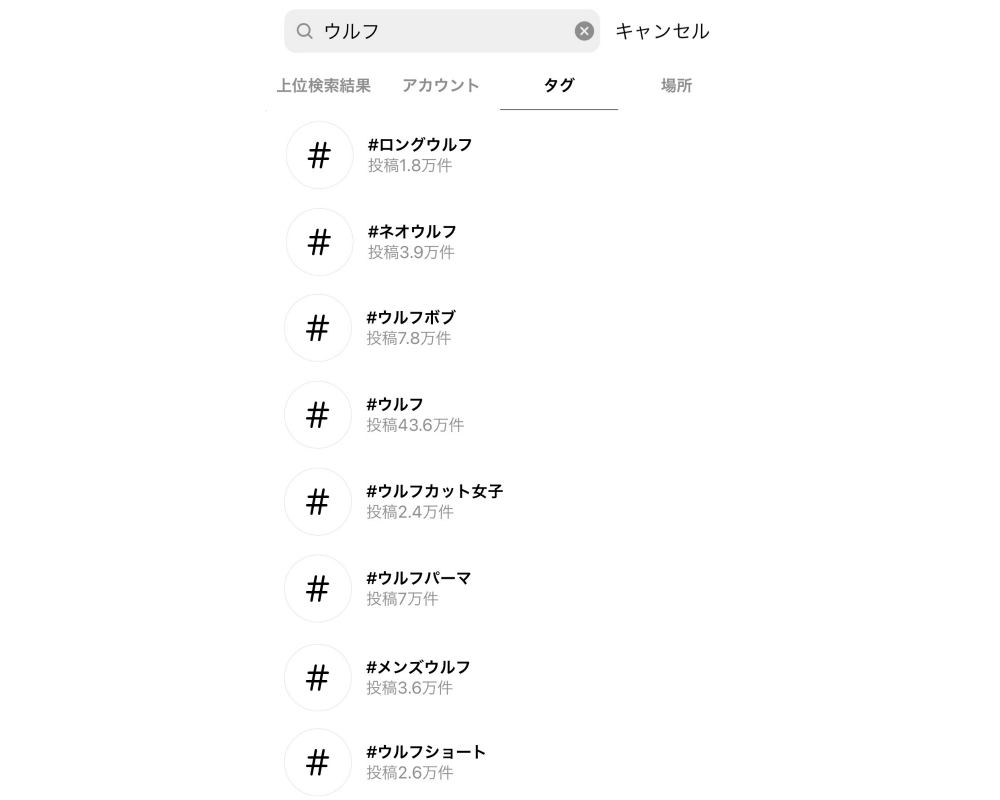Image resolution: width=1000 pixels, height=800 pixels.
Task: Select the タグ tab
Action: [x=559, y=85]
